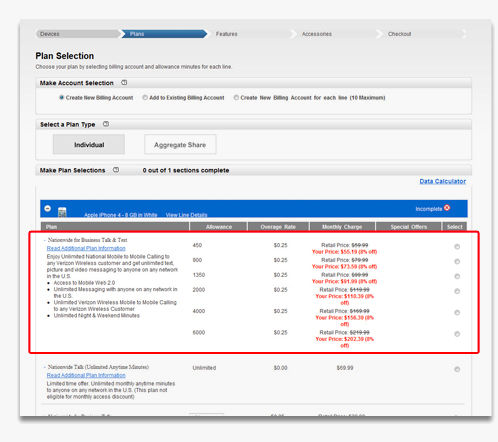Click the red Incomplete status icon
Screen dimensions: 498x442
click(x=447, y=208)
